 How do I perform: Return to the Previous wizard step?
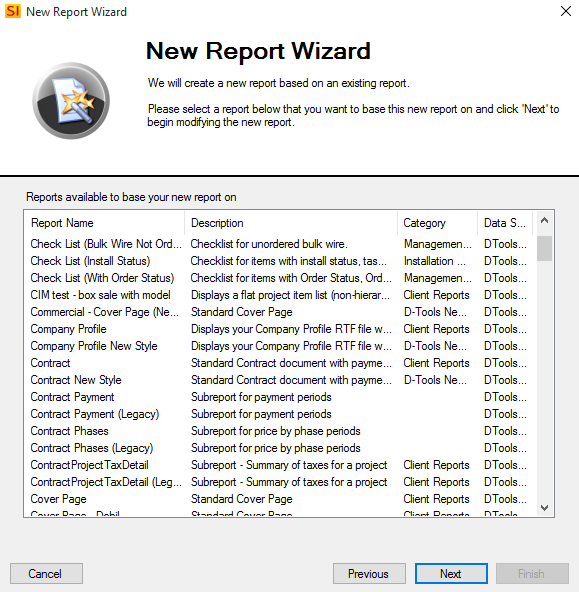pyautogui.click(x=369, y=574)
